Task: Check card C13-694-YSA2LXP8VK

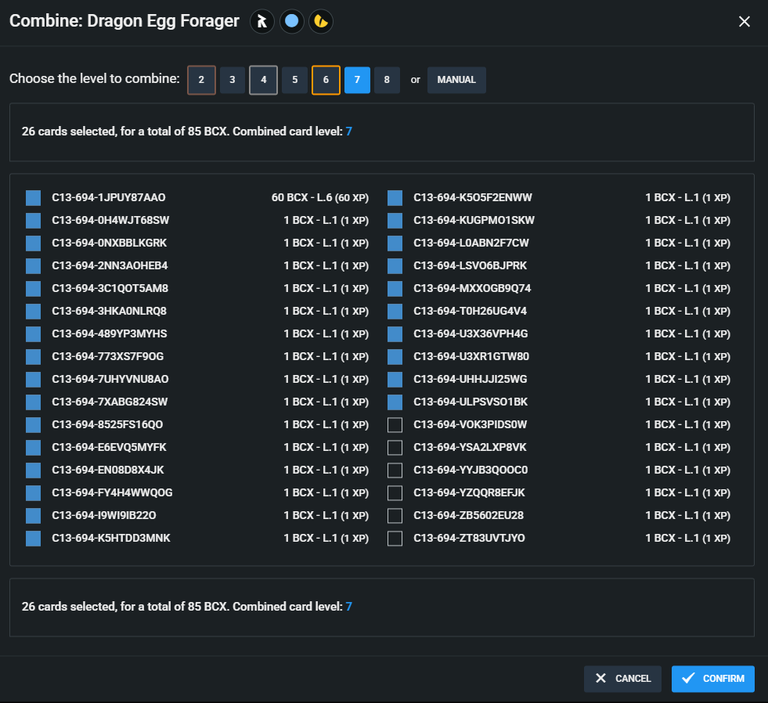Action: 395,447
